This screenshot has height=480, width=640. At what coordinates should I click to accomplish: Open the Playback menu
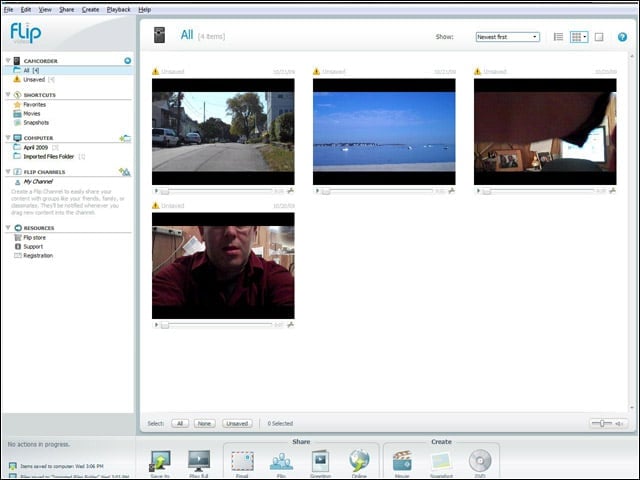tap(118, 9)
